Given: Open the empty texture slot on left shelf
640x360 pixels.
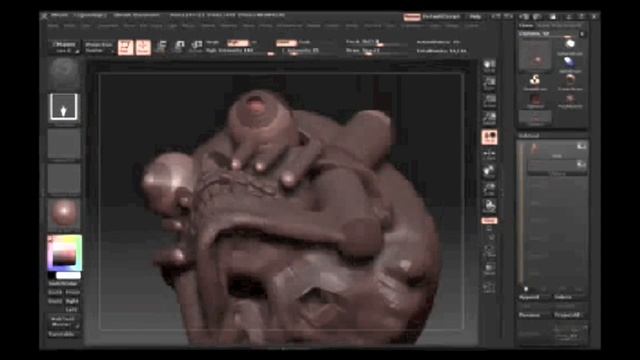Looking at the screenshot, I should click(x=64, y=178).
